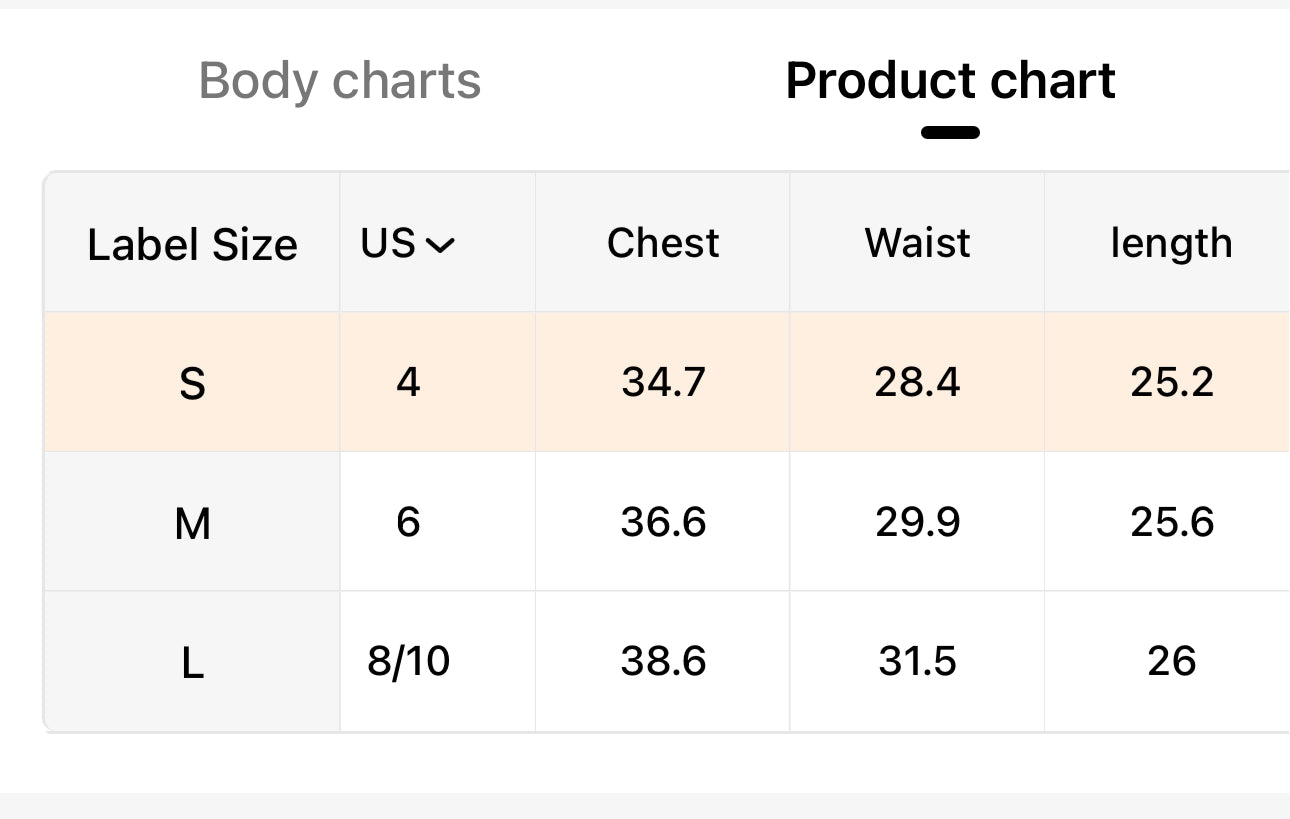Screen dimensions: 1290x819
Task: Click the 38.6 chest value
Action: 663,661
